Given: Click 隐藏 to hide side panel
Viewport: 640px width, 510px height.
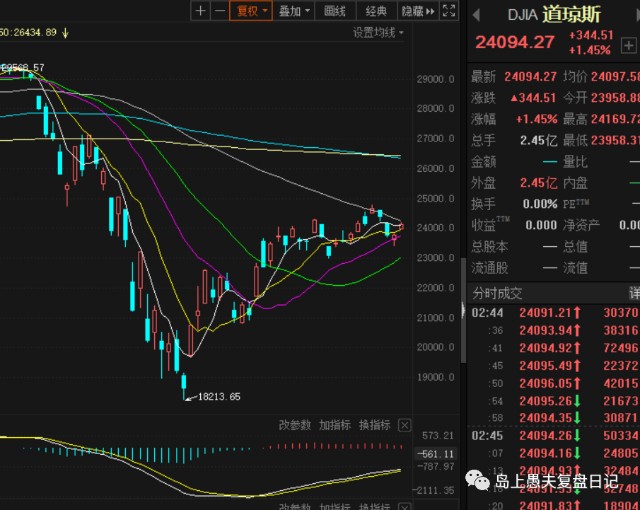Looking at the screenshot, I should click(418, 11).
